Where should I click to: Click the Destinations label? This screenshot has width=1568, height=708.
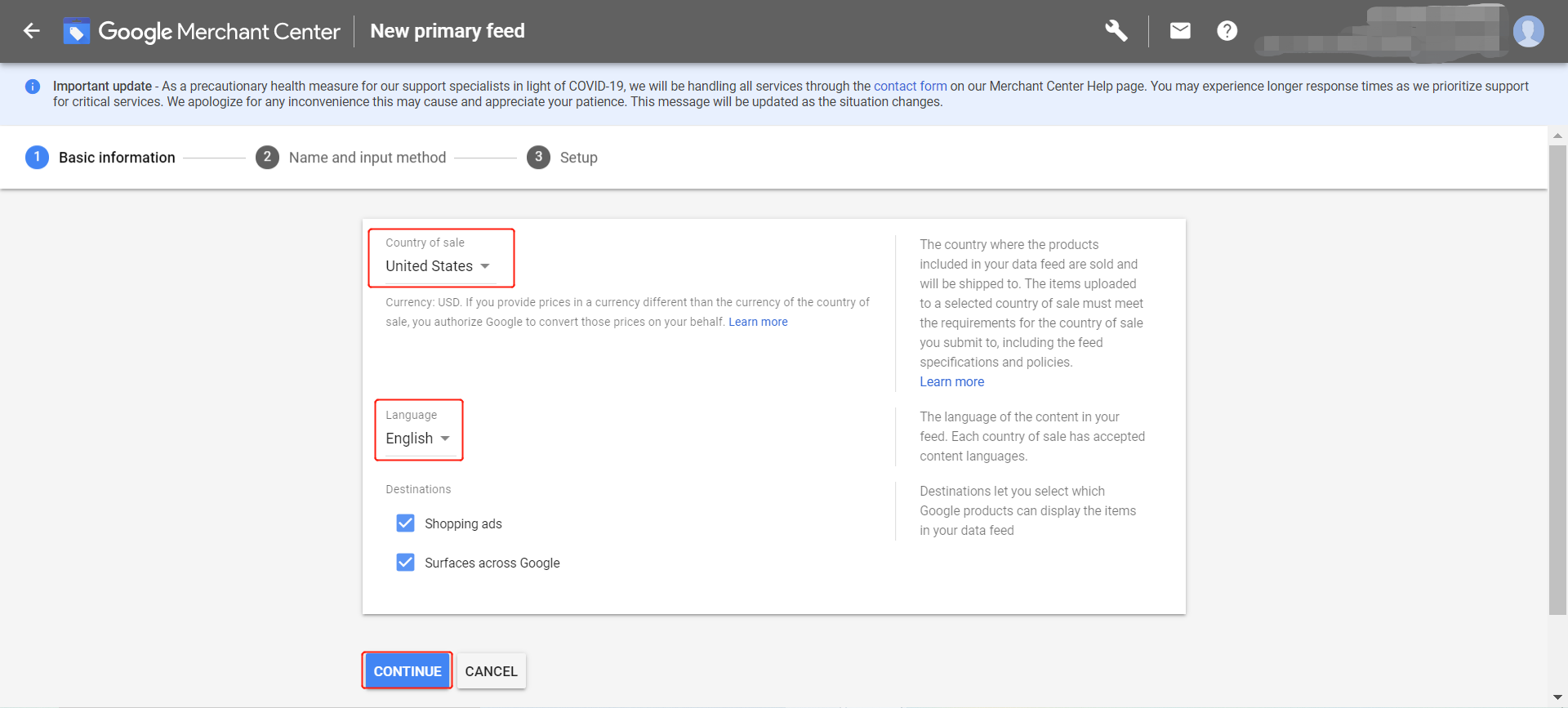click(418, 489)
